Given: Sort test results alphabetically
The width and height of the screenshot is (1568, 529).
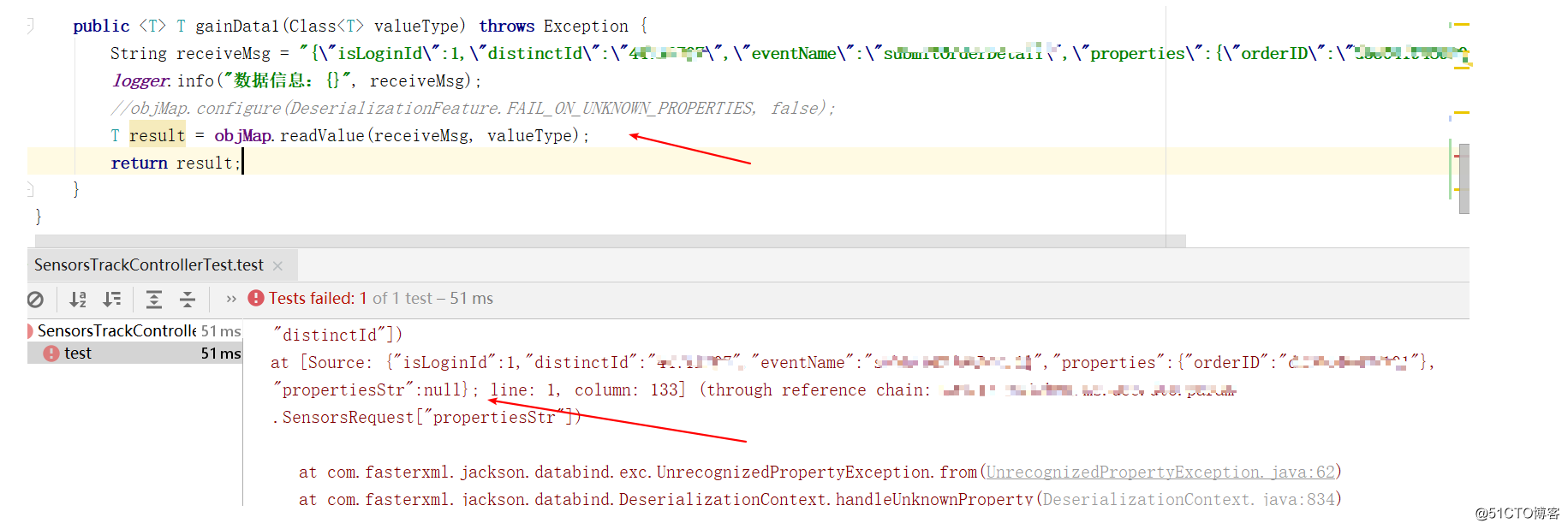Looking at the screenshot, I should (x=78, y=300).
